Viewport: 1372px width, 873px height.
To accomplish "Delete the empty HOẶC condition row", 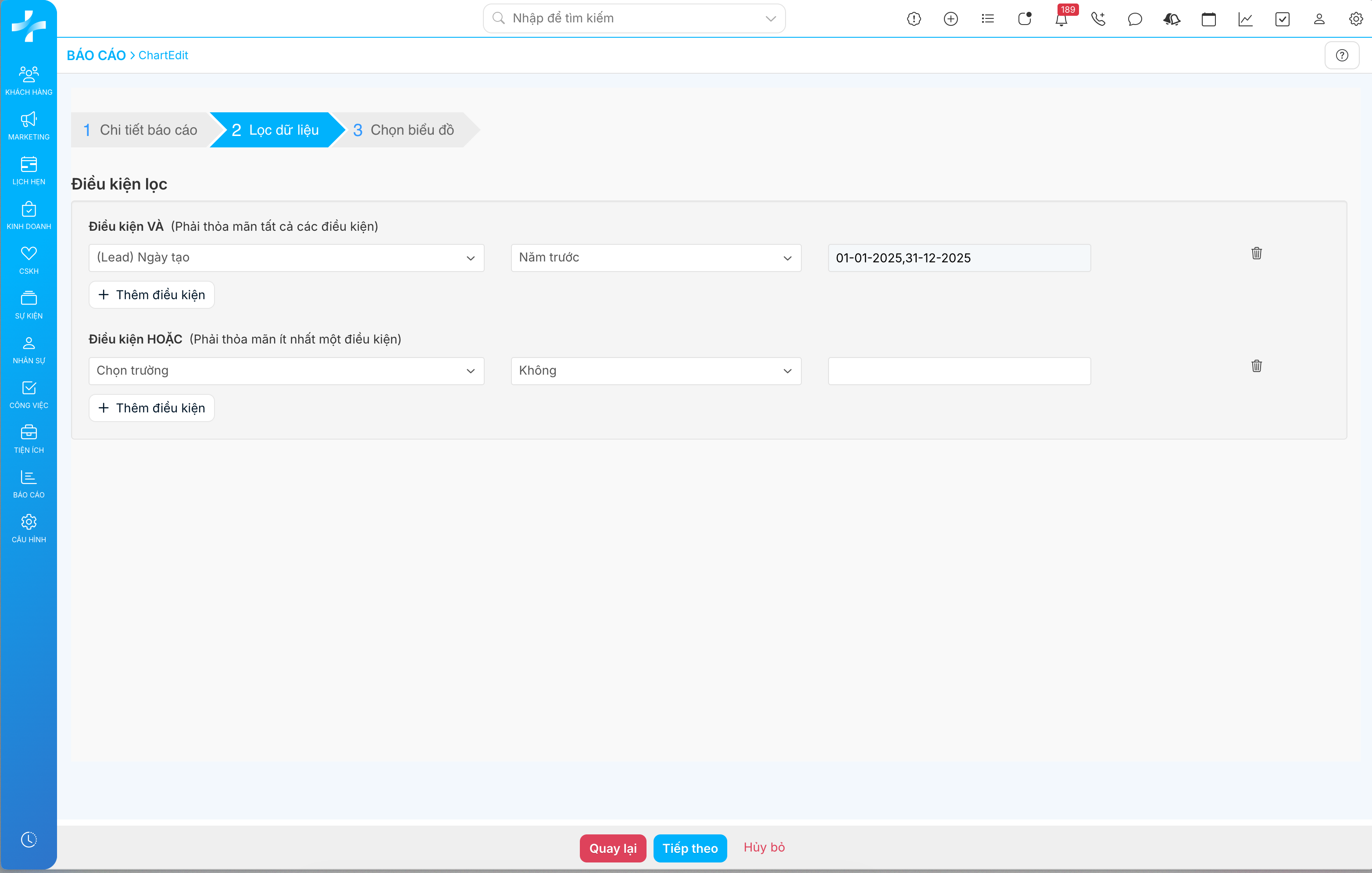I will click(1256, 366).
